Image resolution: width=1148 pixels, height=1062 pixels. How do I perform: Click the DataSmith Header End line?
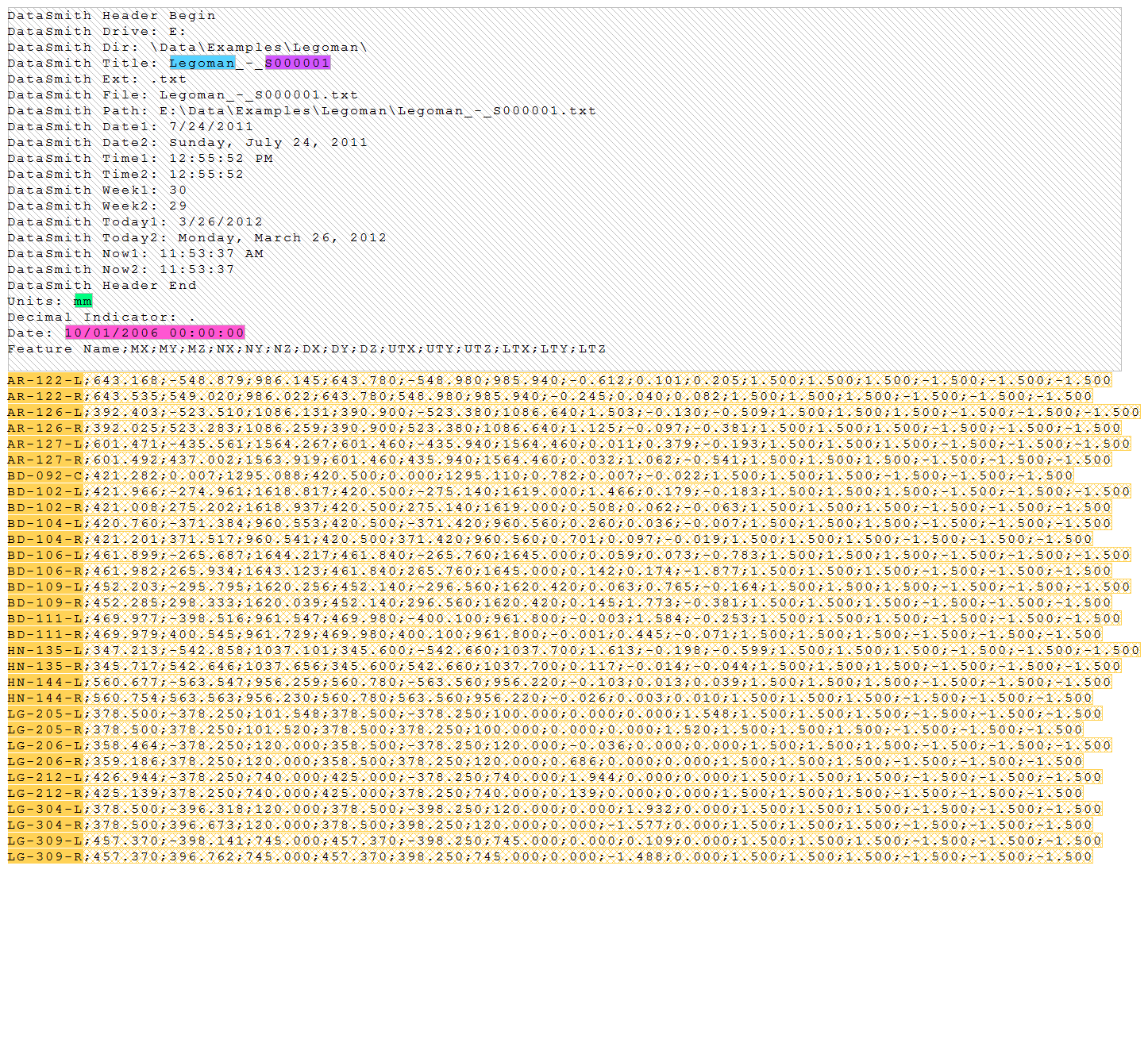coord(102,285)
